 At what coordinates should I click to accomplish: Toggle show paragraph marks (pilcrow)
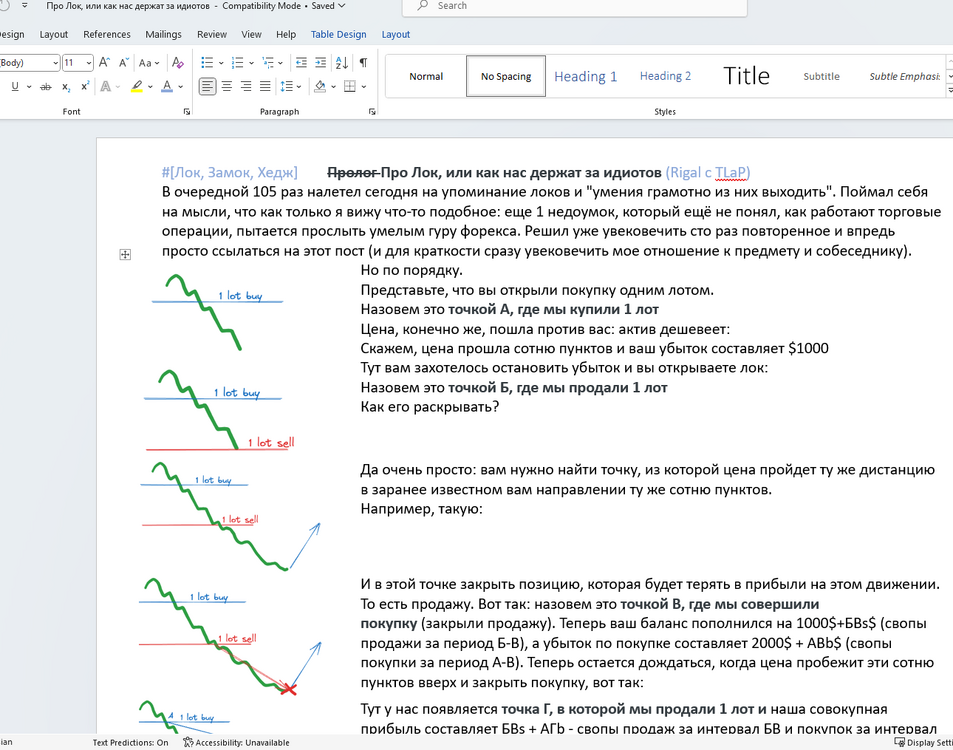(363, 63)
